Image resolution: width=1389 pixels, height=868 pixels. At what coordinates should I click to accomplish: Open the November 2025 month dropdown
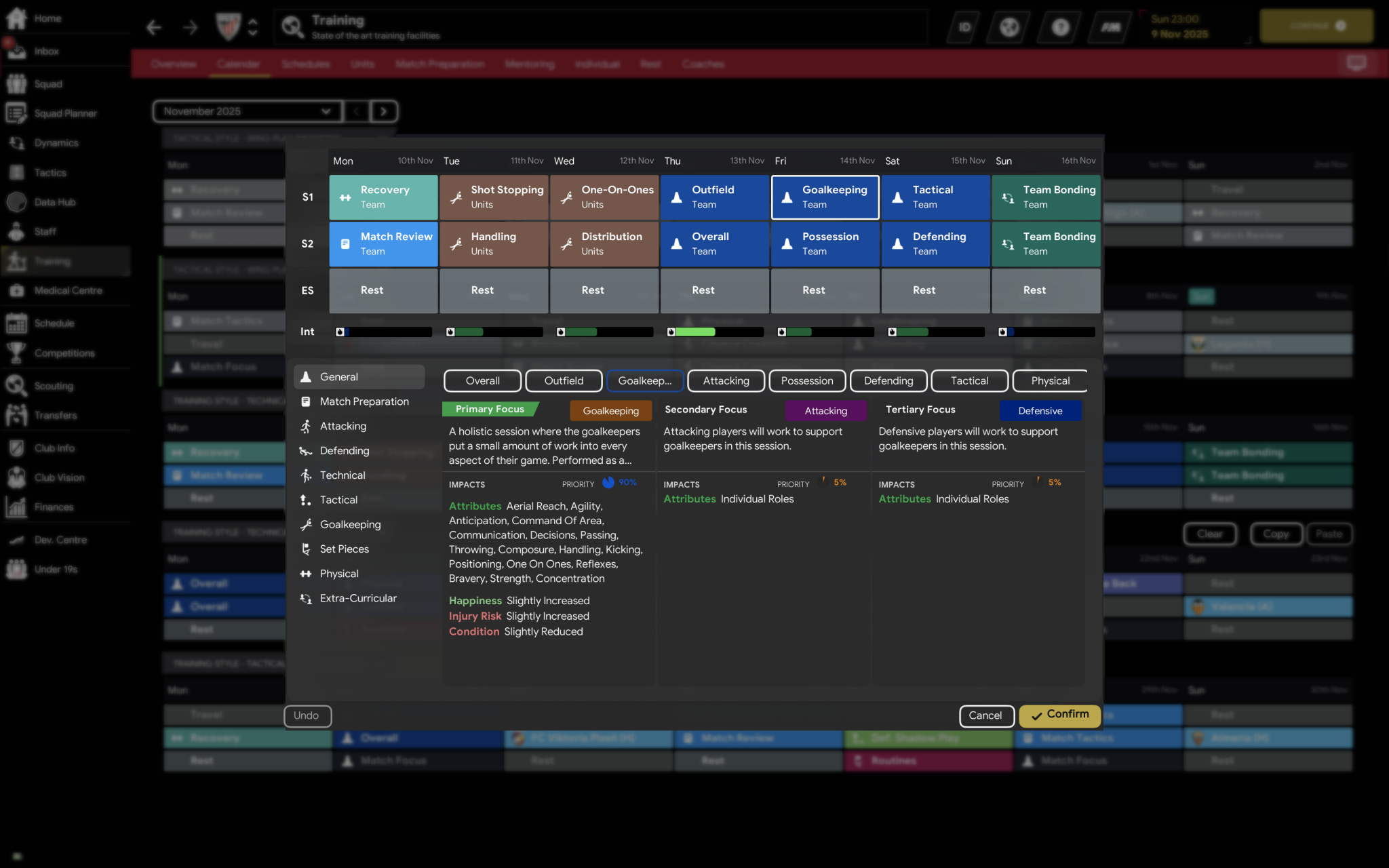(247, 111)
